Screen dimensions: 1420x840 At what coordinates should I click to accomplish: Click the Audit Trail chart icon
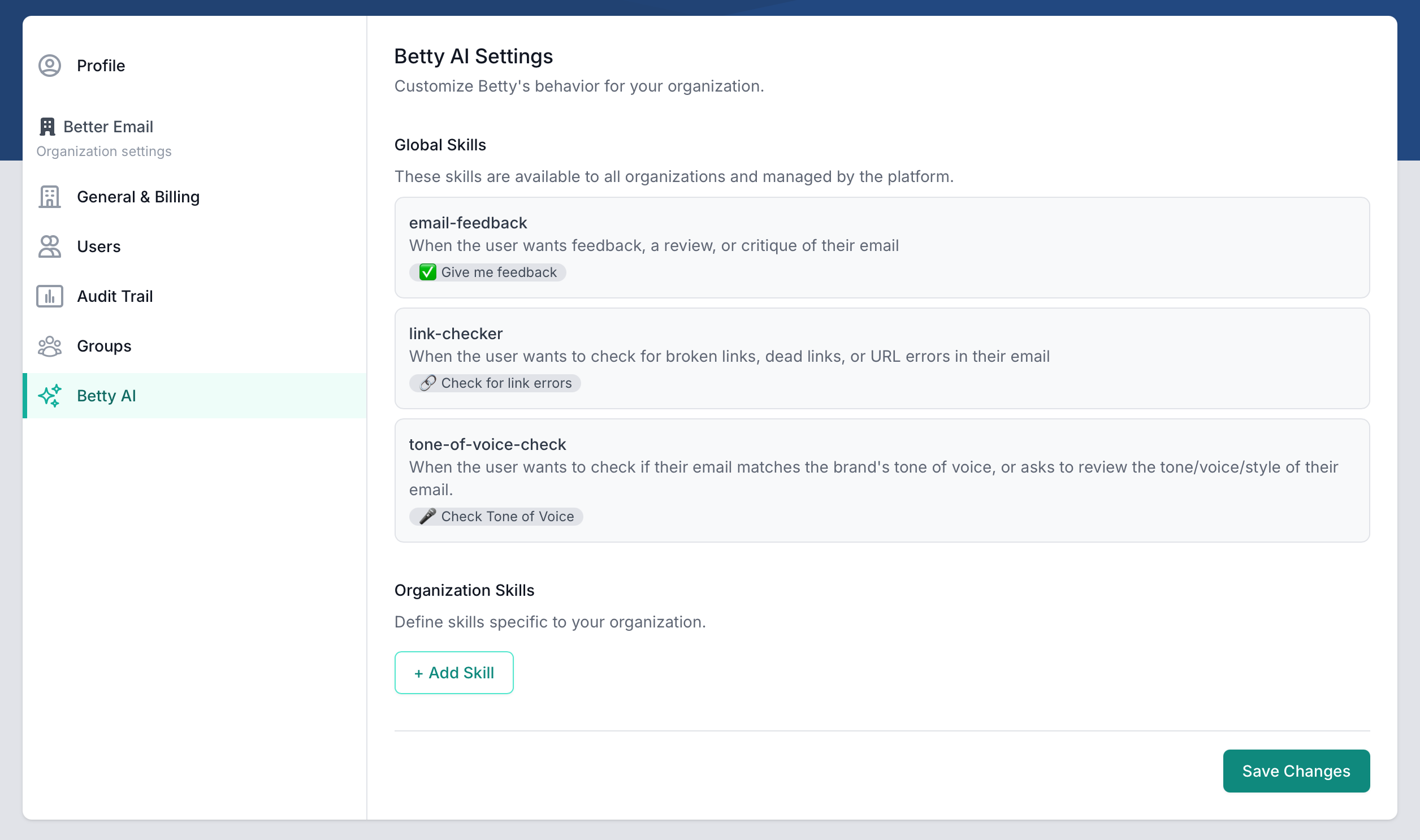(x=50, y=297)
